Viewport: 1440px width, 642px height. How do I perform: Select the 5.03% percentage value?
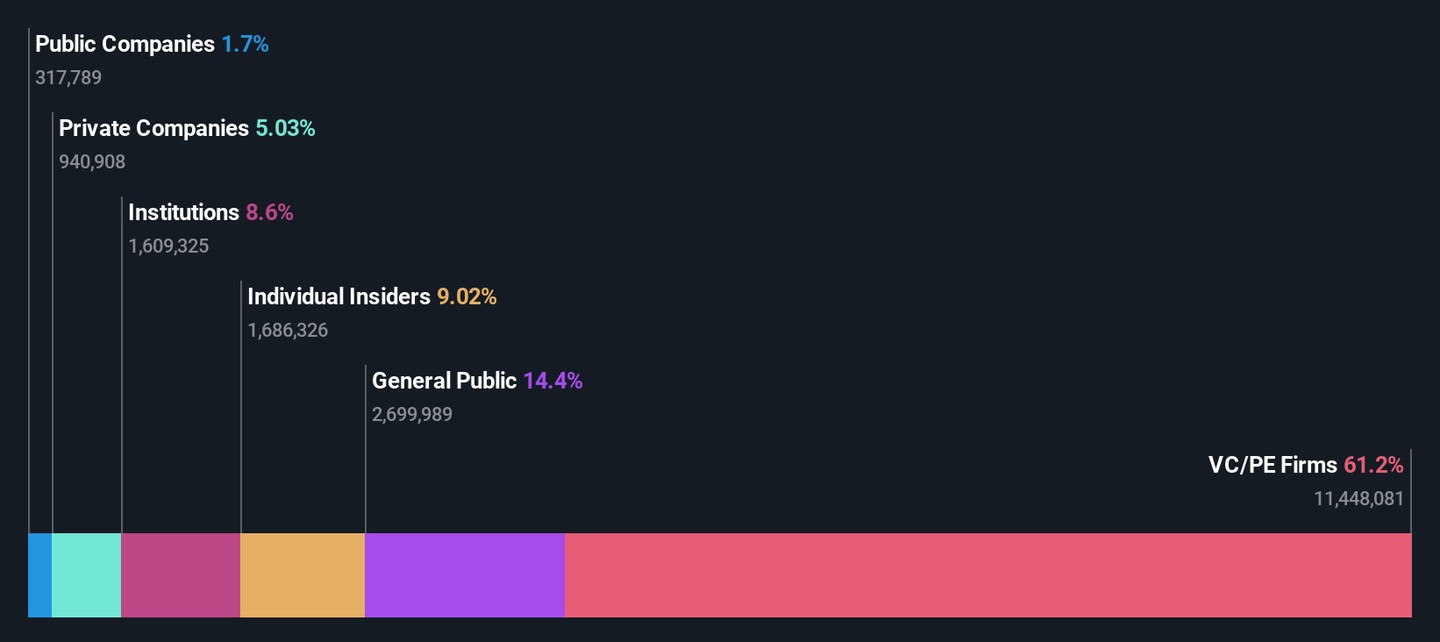click(x=285, y=128)
